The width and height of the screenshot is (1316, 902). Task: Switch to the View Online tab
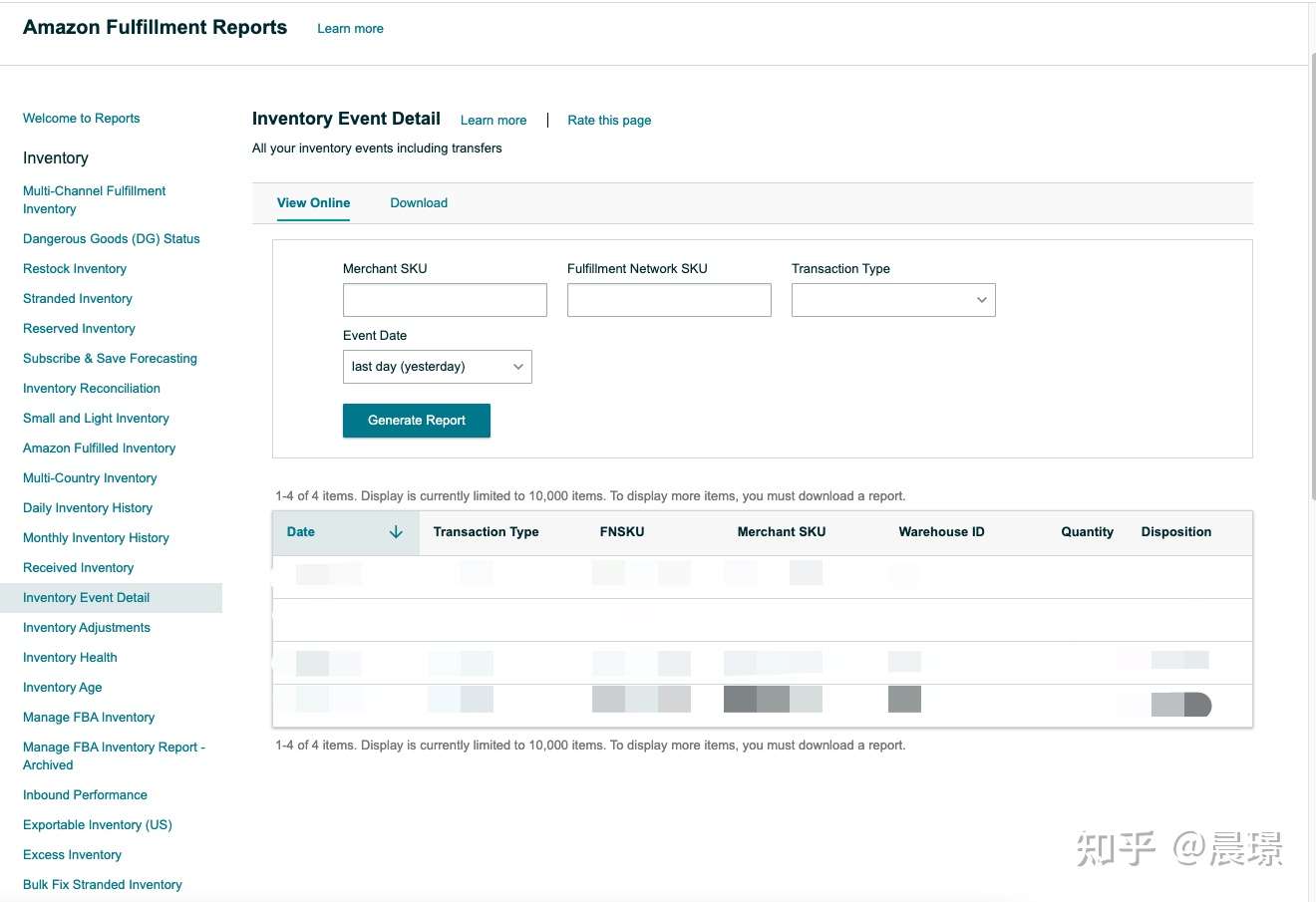click(x=313, y=203)
